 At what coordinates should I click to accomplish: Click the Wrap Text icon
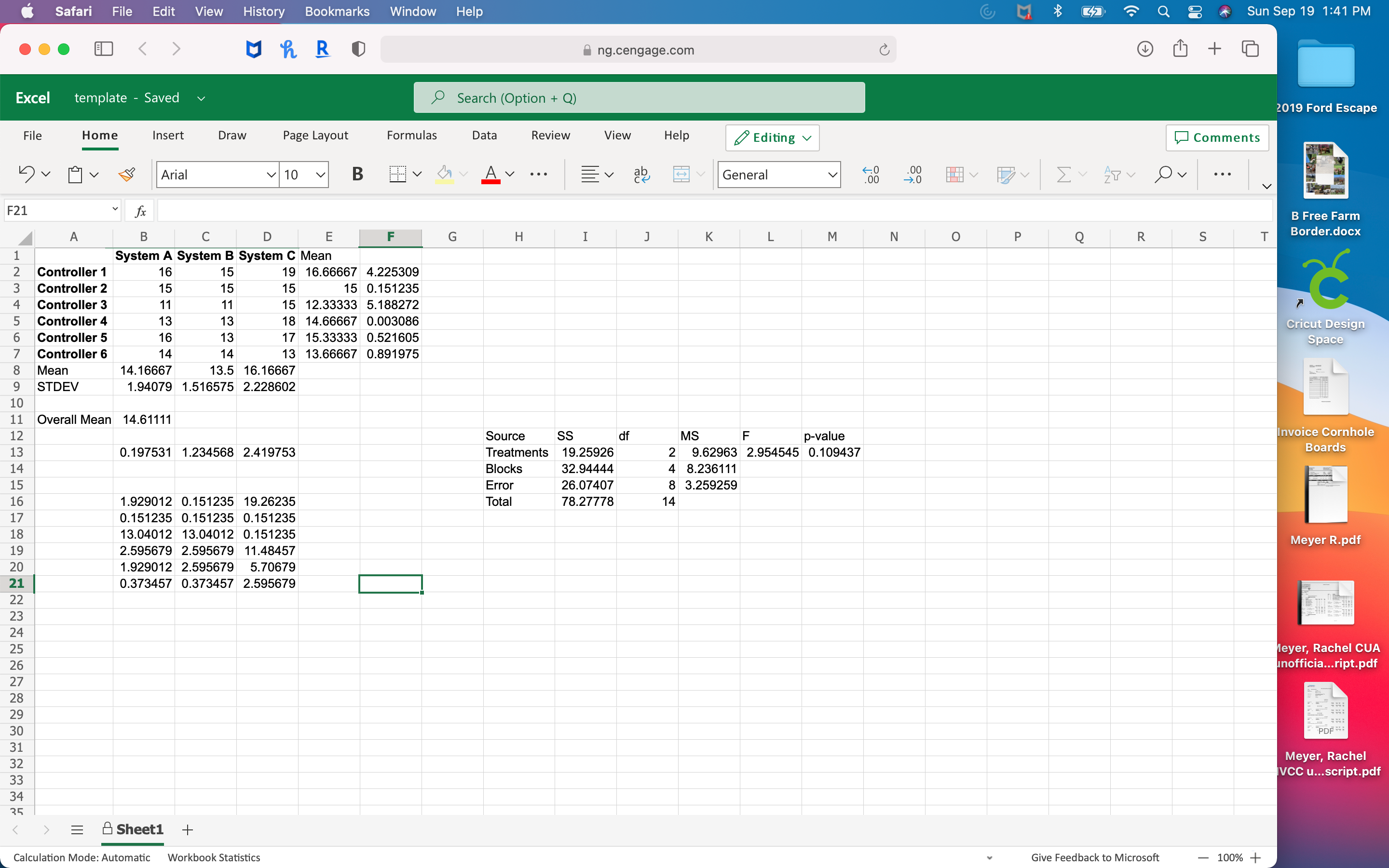[x=641, y=174]
